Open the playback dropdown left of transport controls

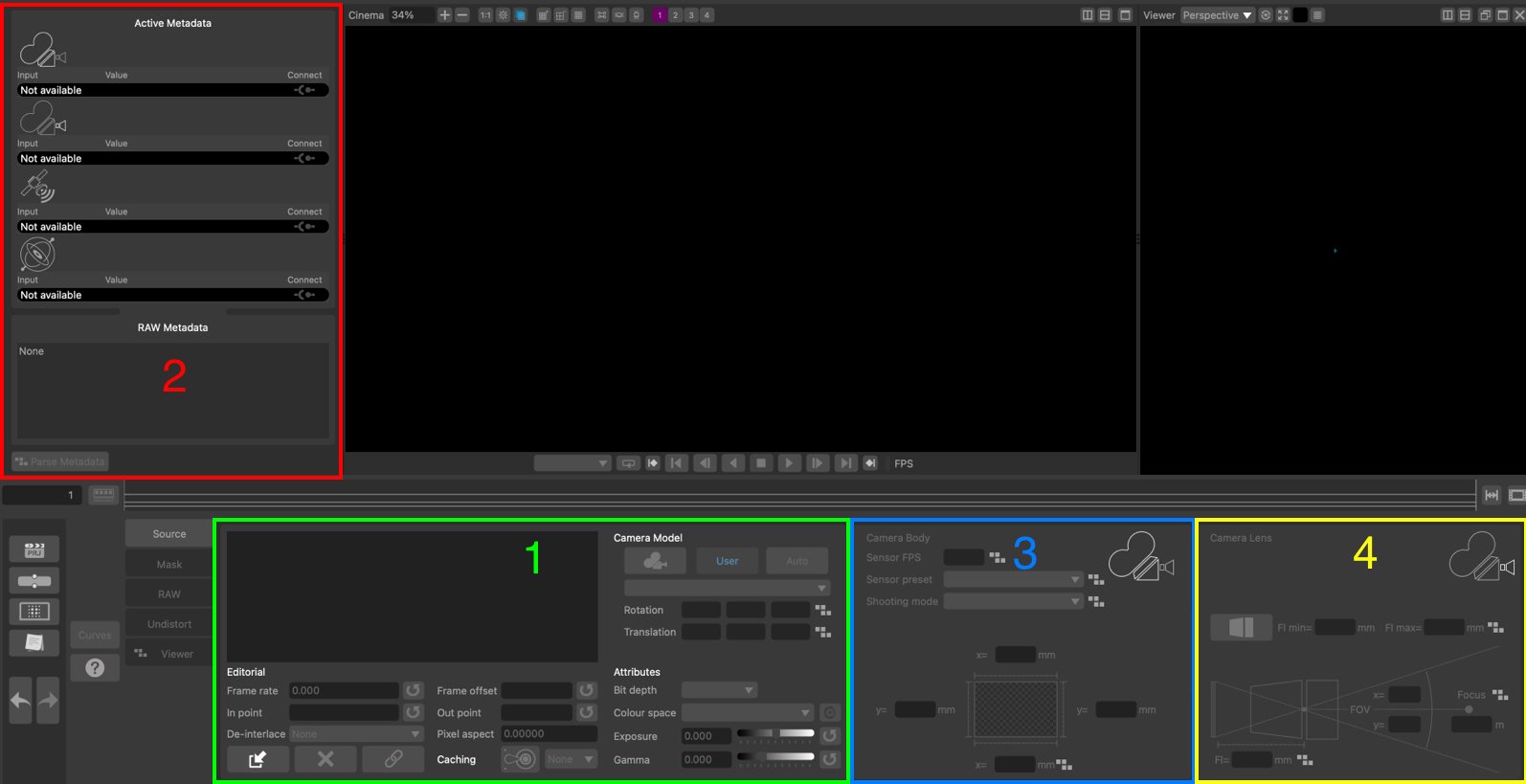[x=572, y=463]
